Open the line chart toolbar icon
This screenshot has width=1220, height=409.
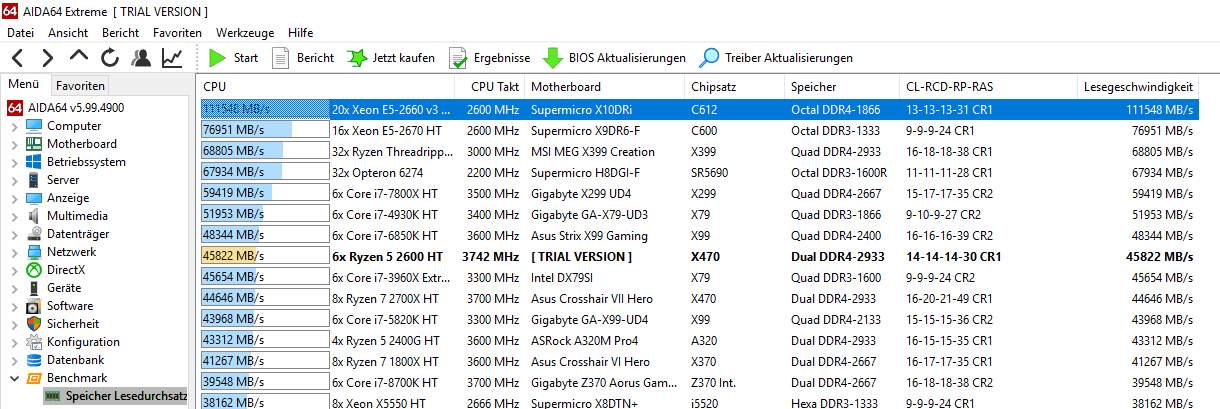(x=172, y=58)
